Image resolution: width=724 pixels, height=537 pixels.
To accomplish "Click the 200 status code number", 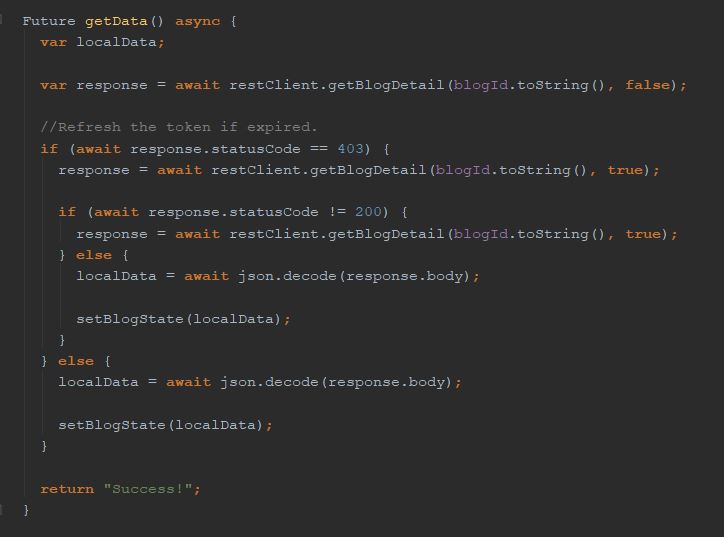I will pos(369,212).
